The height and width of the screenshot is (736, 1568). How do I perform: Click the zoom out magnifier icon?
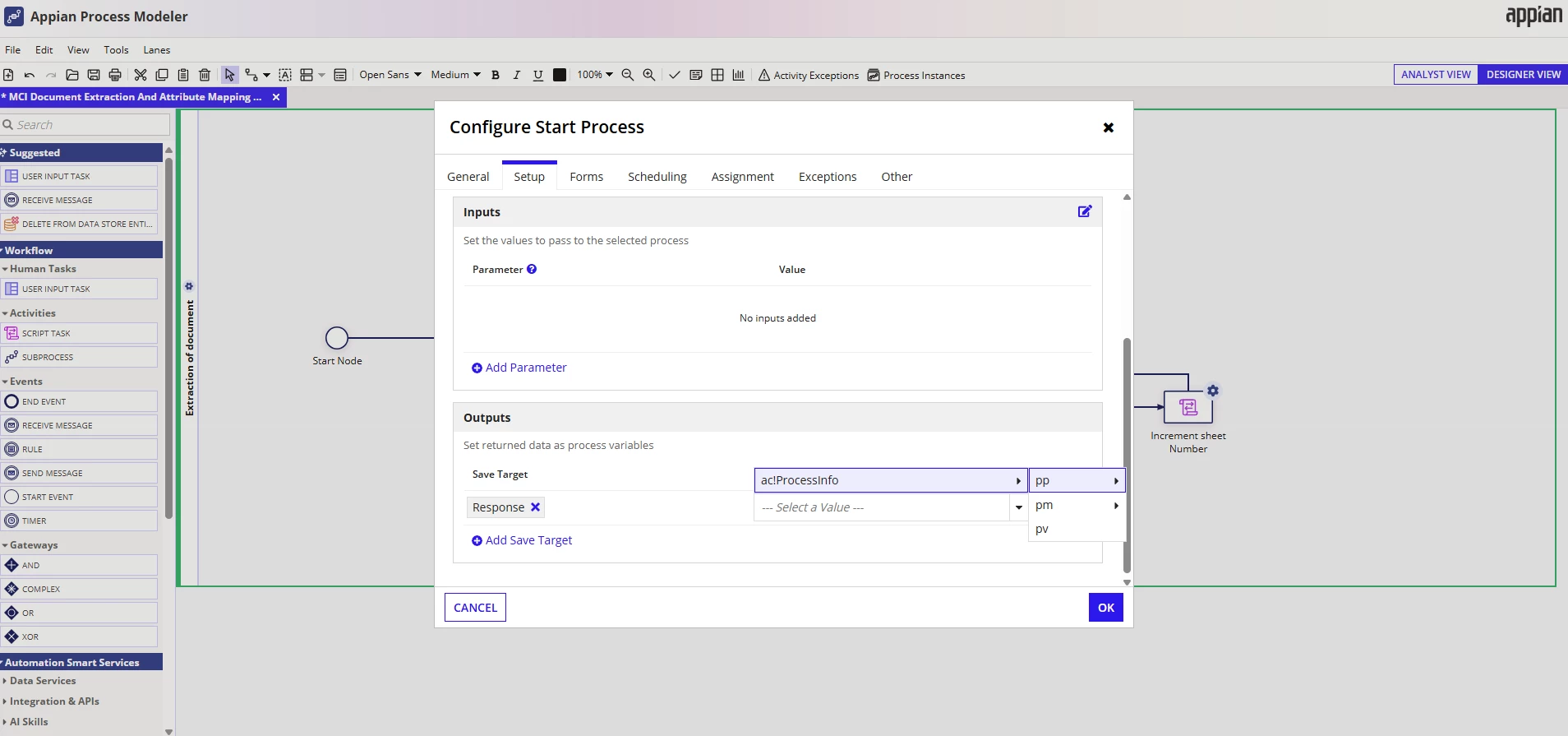[x=628, y=75]
